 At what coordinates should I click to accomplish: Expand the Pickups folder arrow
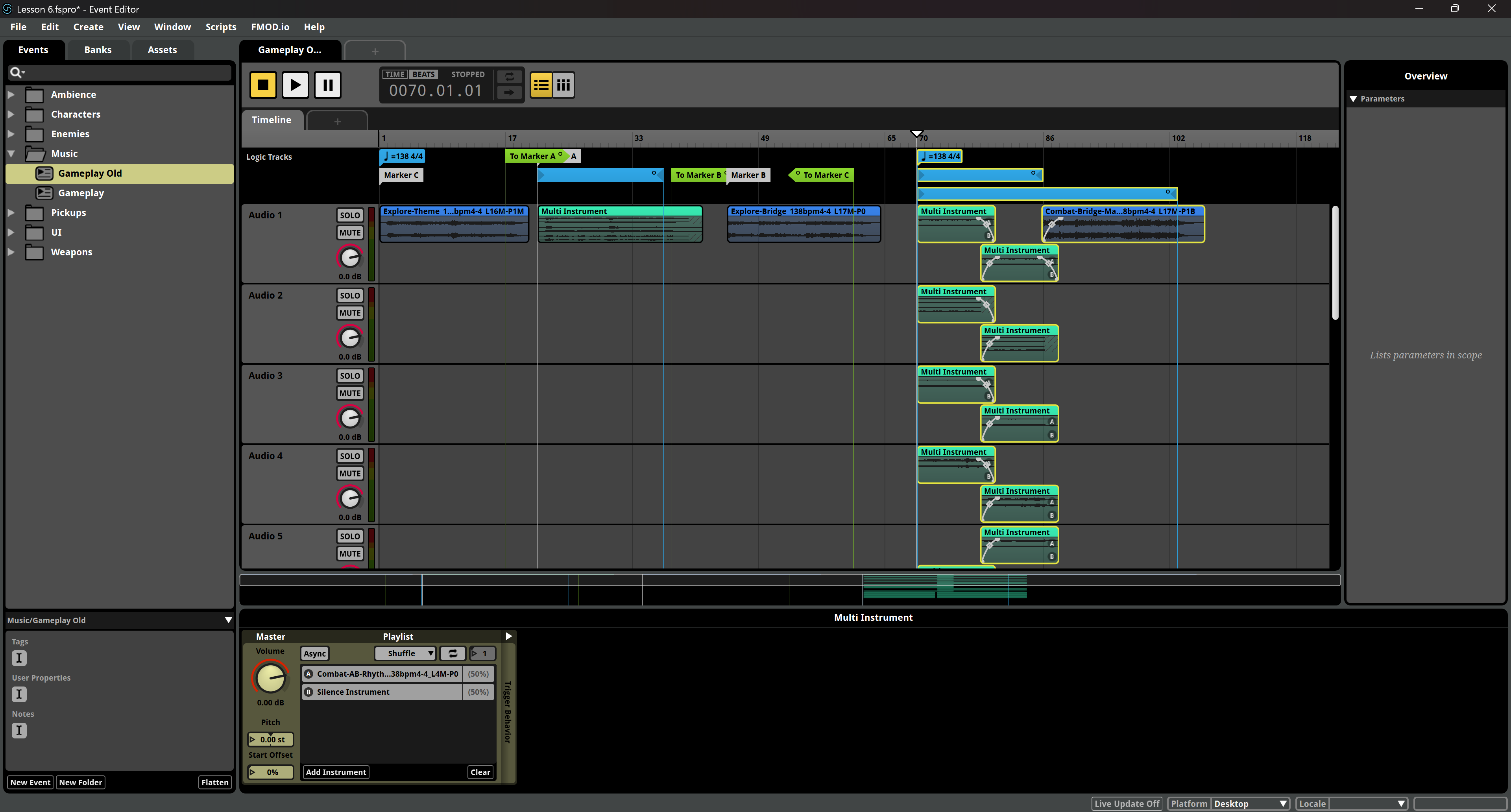pyautogui.click(x=11, y=213)
